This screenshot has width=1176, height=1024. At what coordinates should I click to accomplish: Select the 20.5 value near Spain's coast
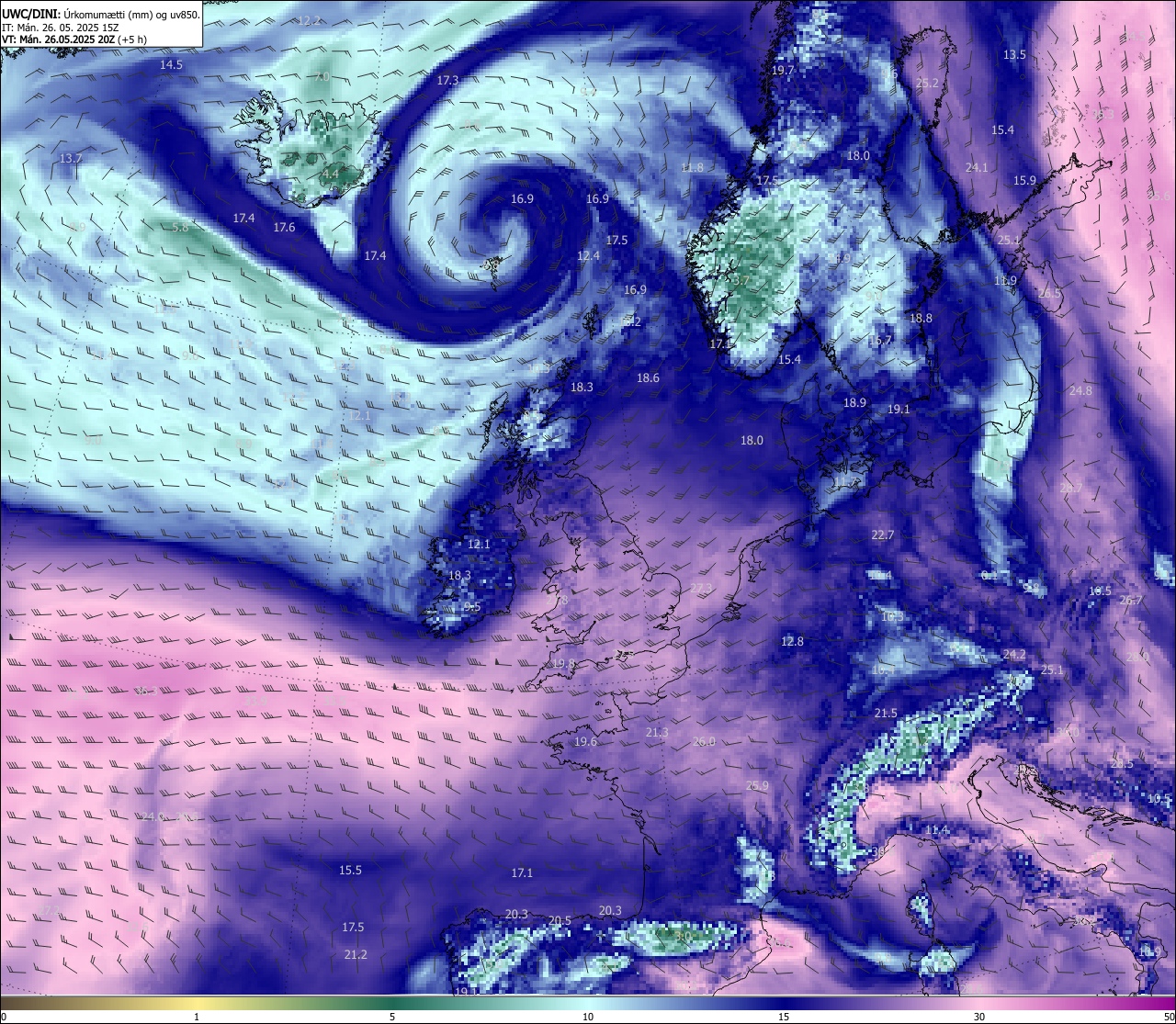560,921
